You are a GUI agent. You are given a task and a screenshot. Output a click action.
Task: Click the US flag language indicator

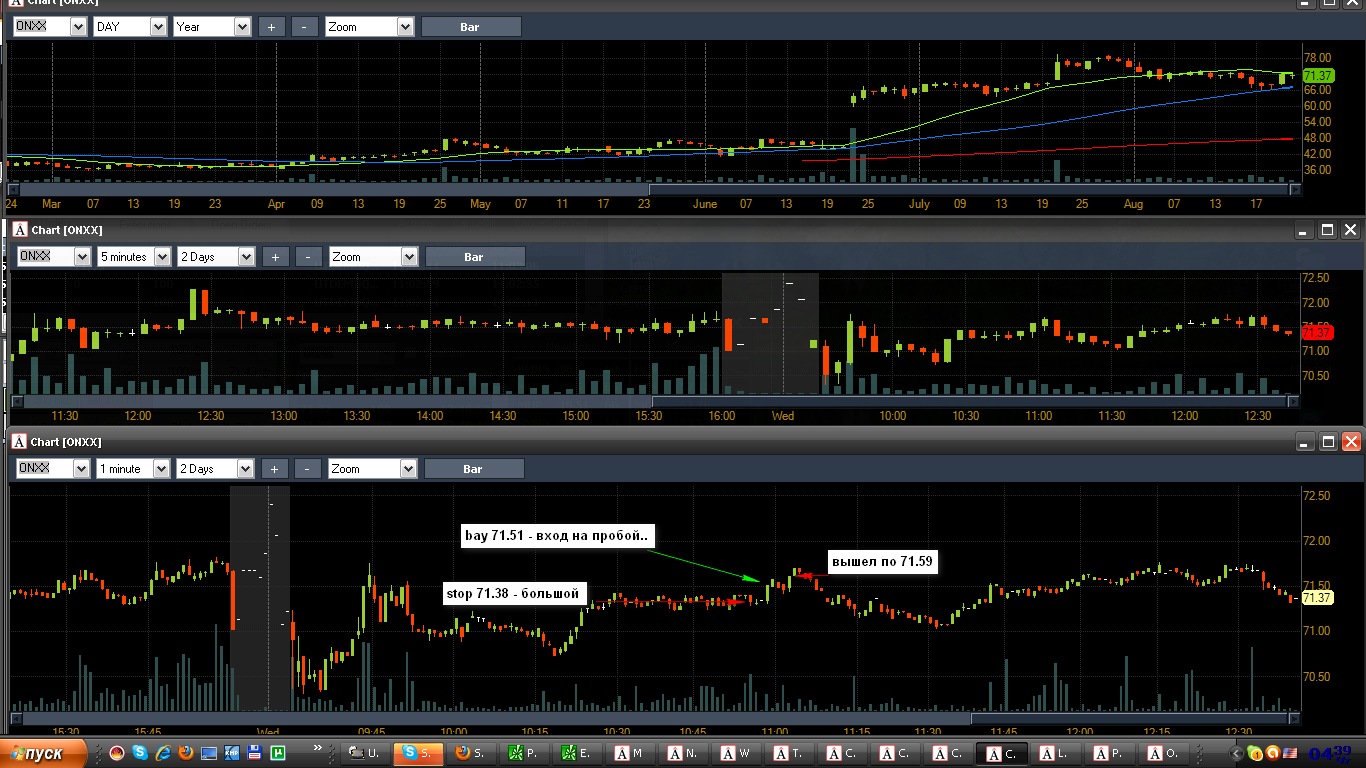click(1290, 753)
